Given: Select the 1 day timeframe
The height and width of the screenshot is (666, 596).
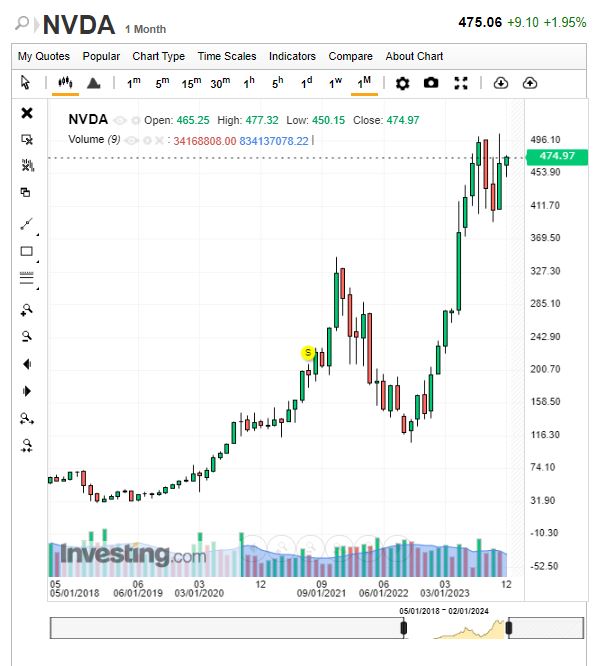Looking at the screenshot, I should [x=306, y=82].
